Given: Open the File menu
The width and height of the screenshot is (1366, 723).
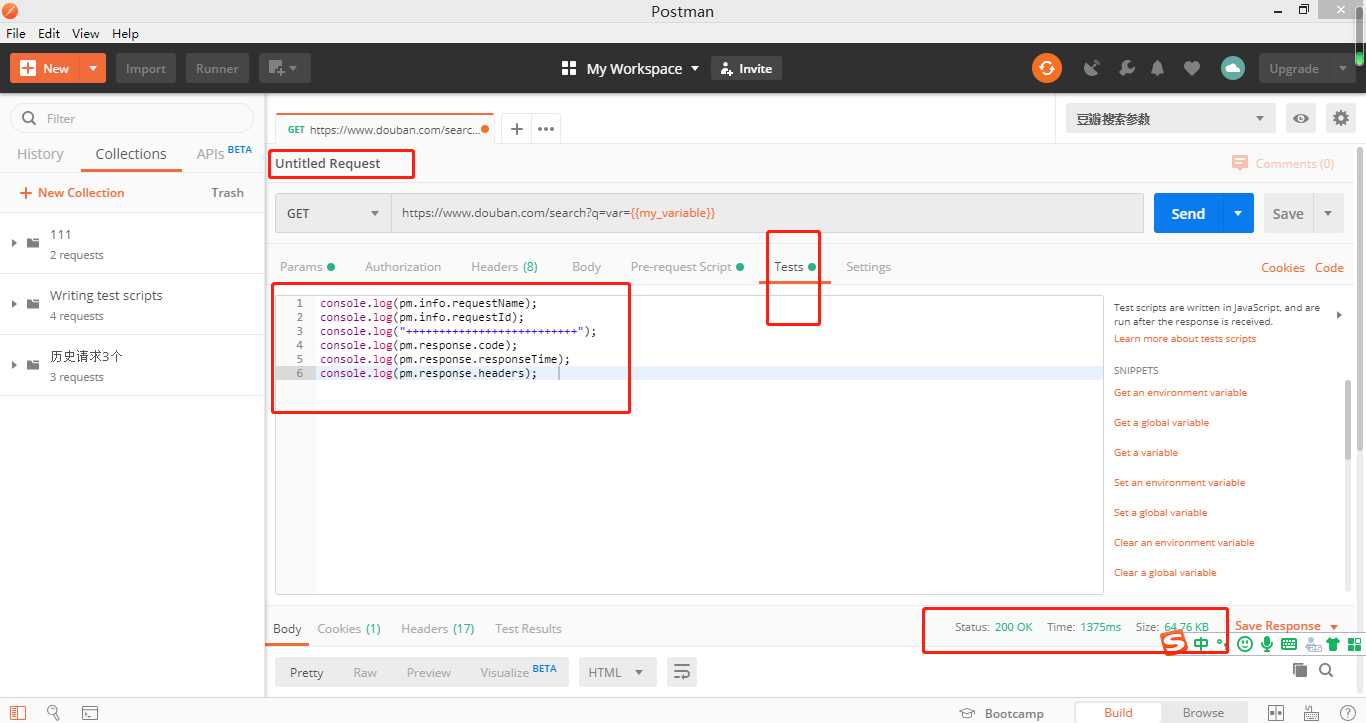Looking at the screenshot, I should 16,33.
